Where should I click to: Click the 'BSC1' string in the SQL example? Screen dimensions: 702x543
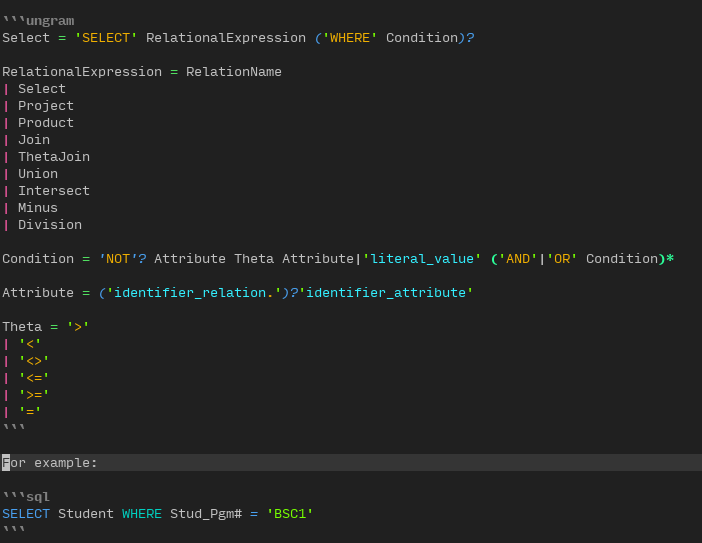click(x=290, y=514)
